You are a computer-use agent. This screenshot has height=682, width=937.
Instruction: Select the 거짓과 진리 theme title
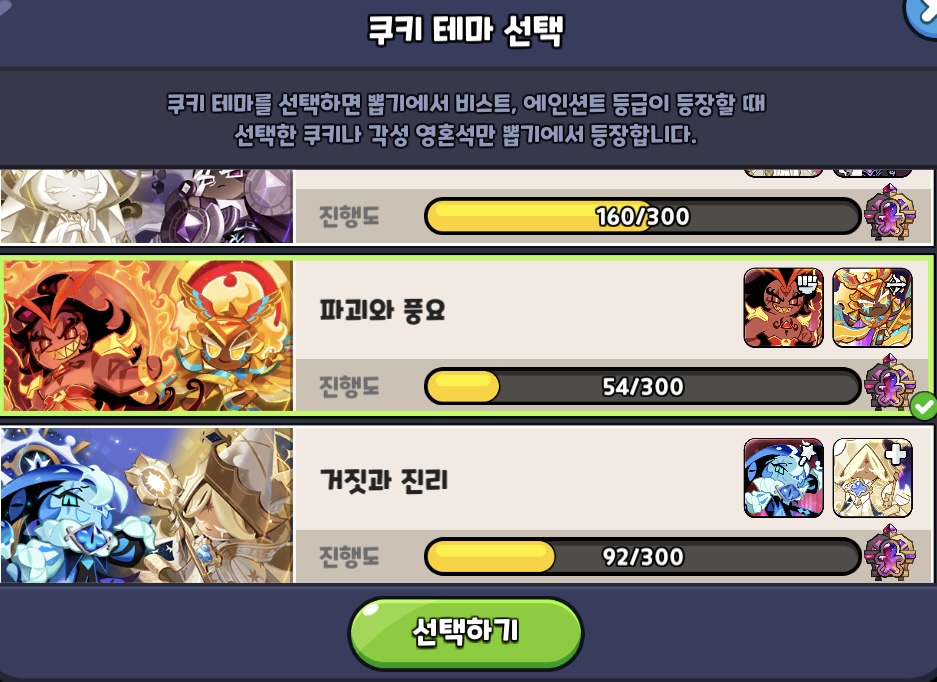pos(384,479)
